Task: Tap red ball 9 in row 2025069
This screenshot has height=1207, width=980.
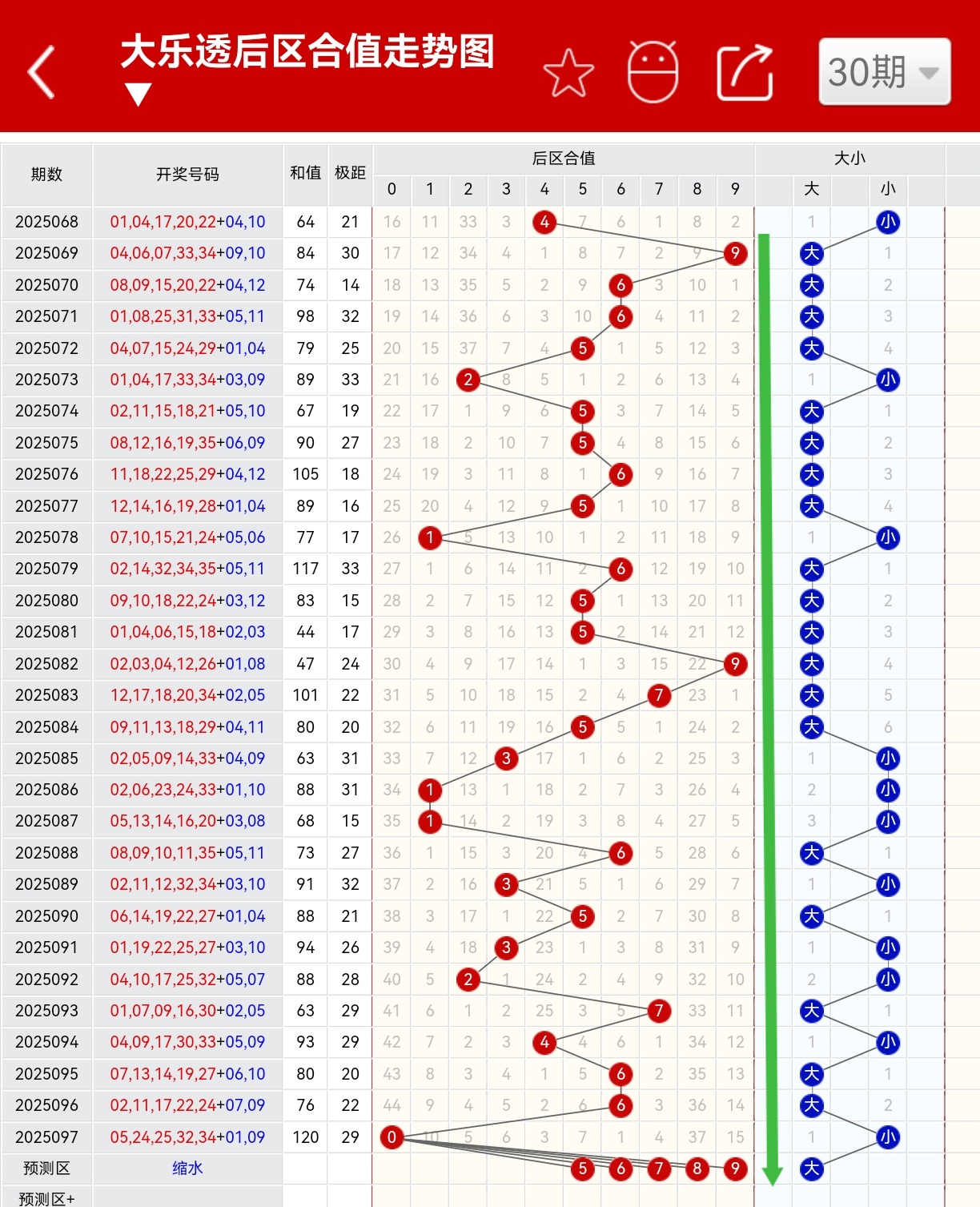Action: point(735,254)
